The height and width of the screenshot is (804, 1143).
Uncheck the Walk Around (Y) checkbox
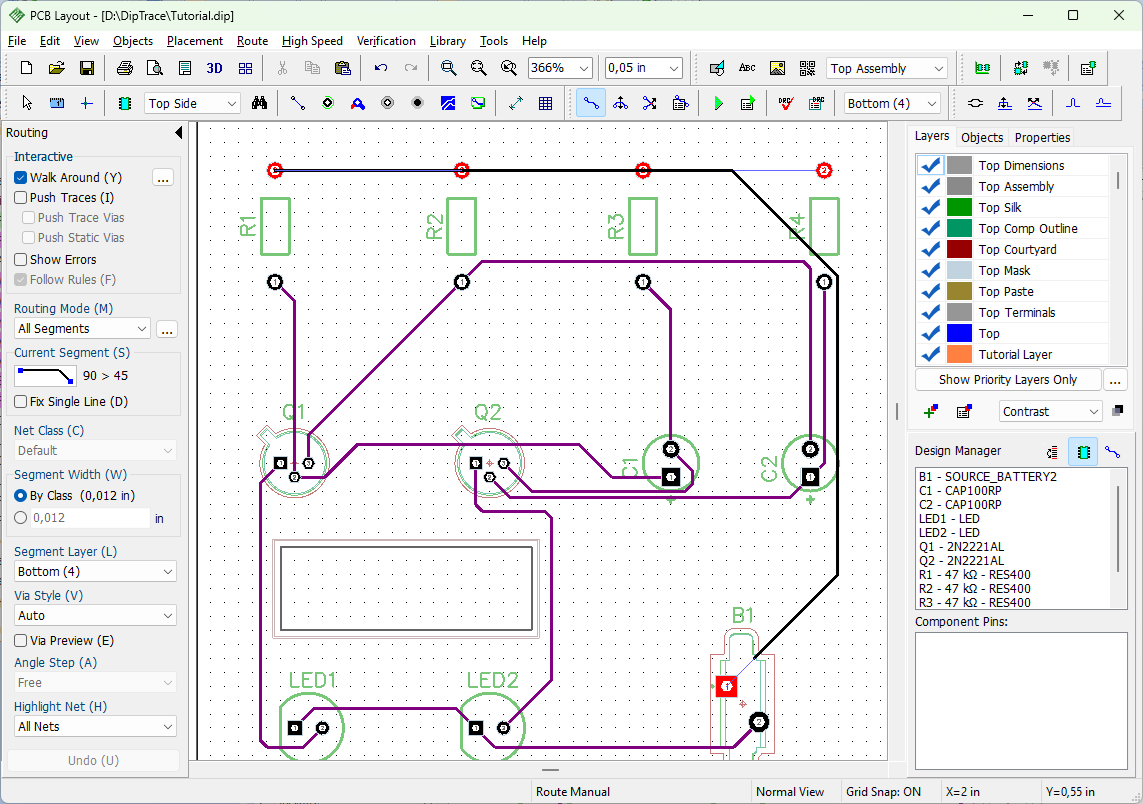(x=20, y=177)
